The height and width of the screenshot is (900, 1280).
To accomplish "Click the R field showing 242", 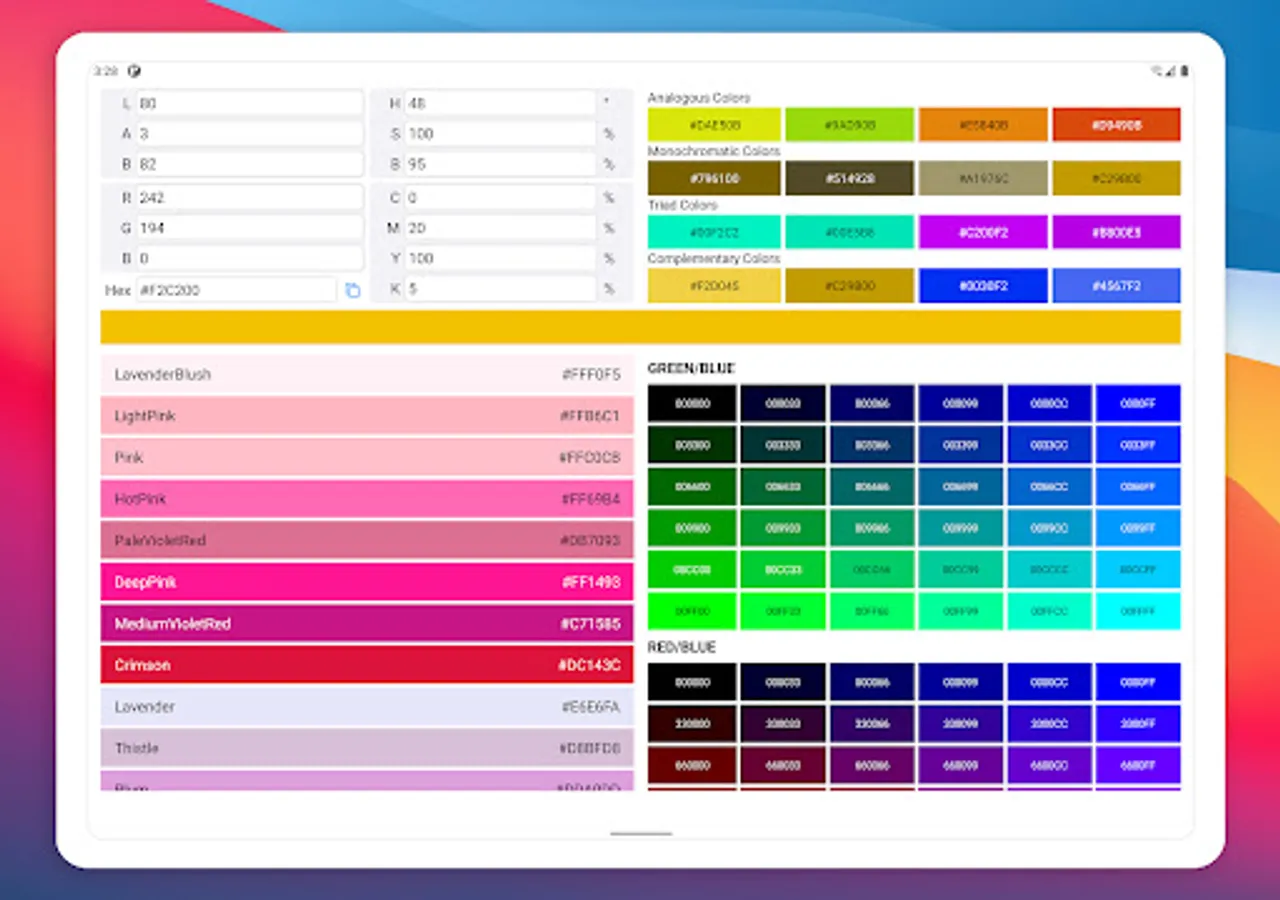I will click(250, 197).
